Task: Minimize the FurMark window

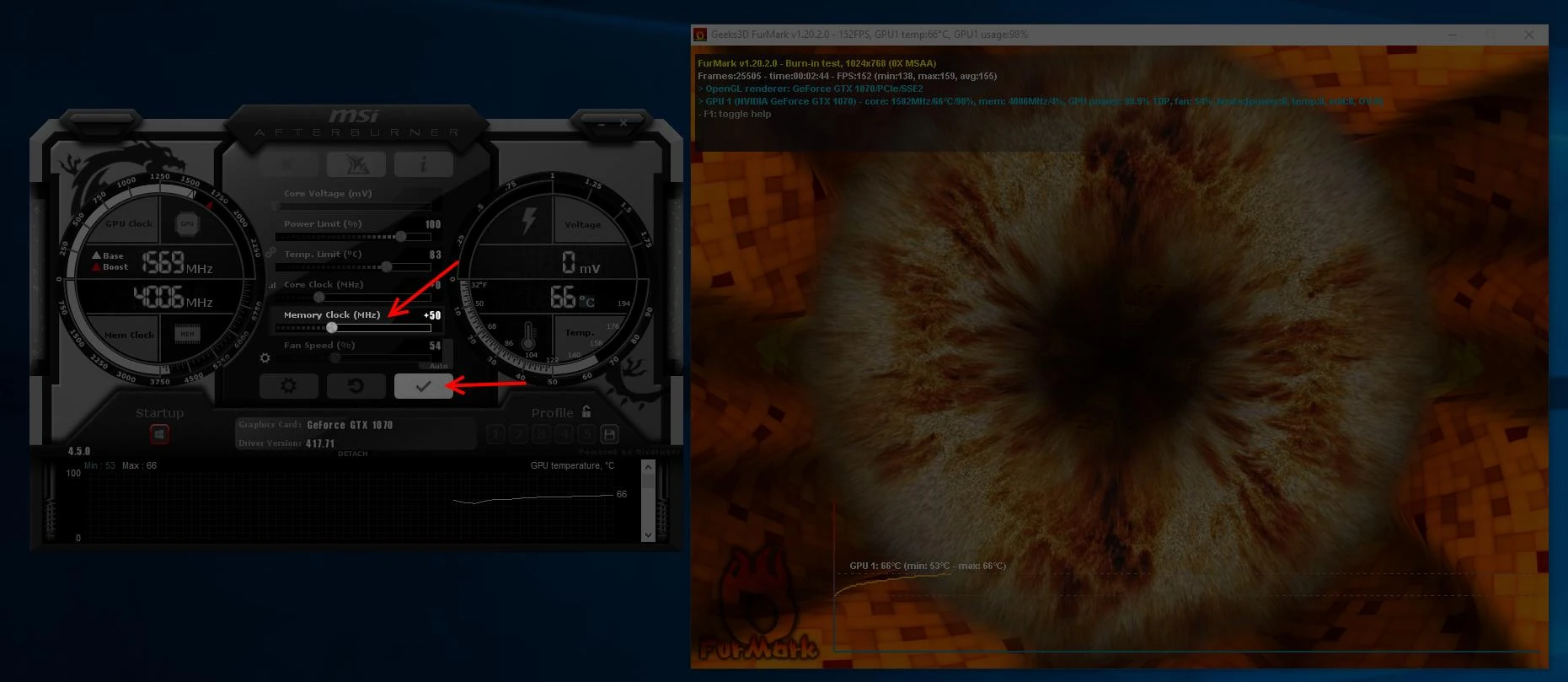Action: 1453,35
